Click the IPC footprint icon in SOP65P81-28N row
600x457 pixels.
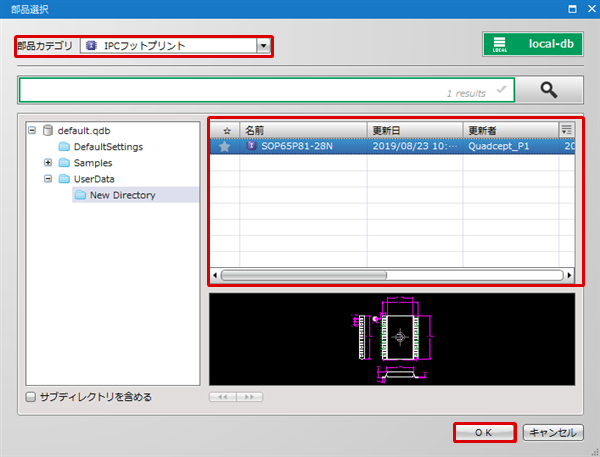[251, 145]
